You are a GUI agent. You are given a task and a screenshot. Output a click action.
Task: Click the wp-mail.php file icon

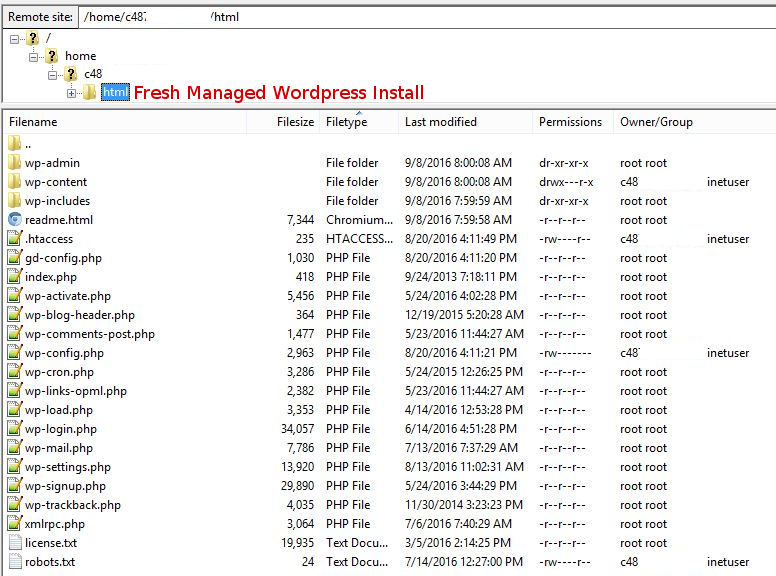[x=15, y=447]
